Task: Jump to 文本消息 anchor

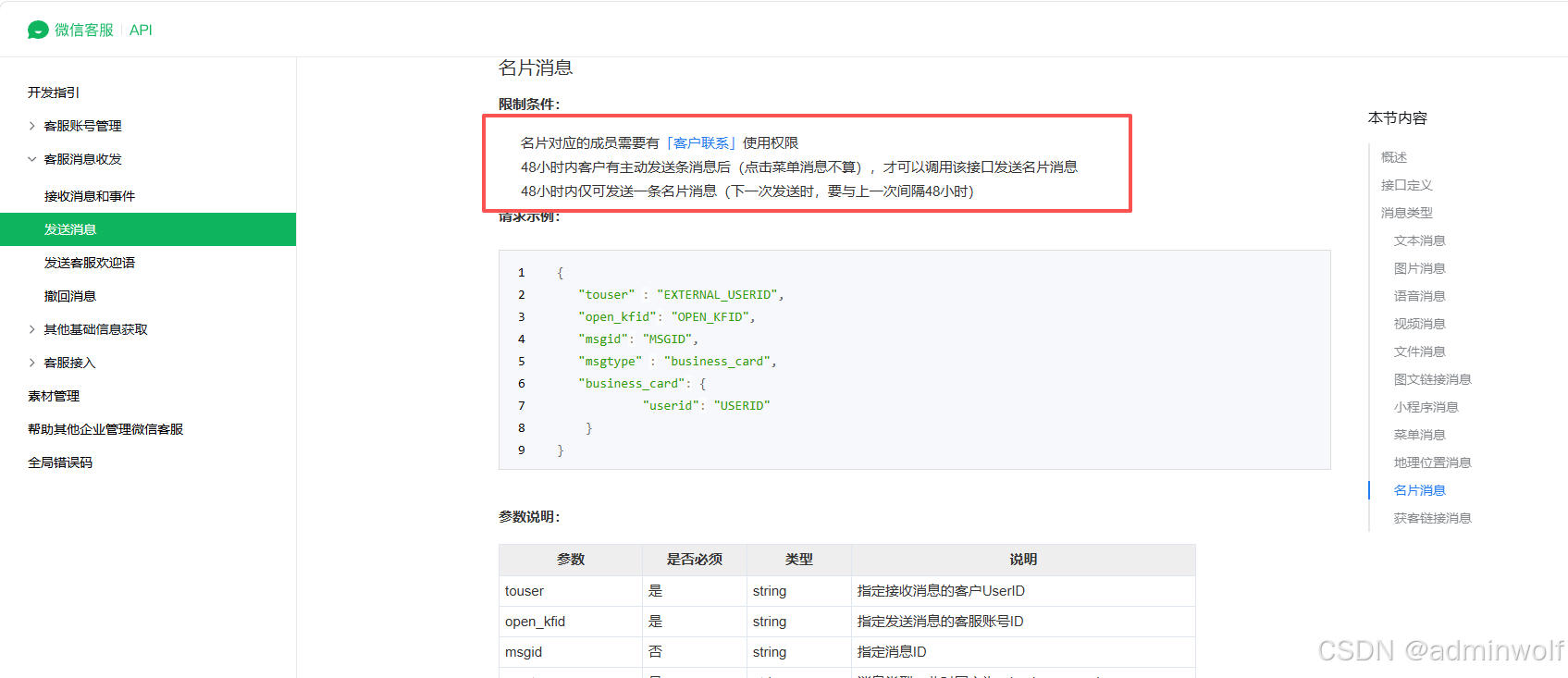Action: coord(1420,240)
